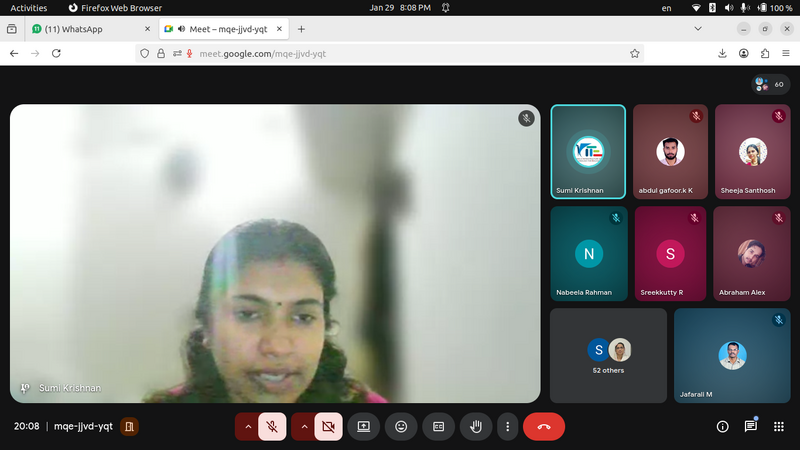Expand video settings arrow beside camera

pyautogui.click(x=303, y=427)
